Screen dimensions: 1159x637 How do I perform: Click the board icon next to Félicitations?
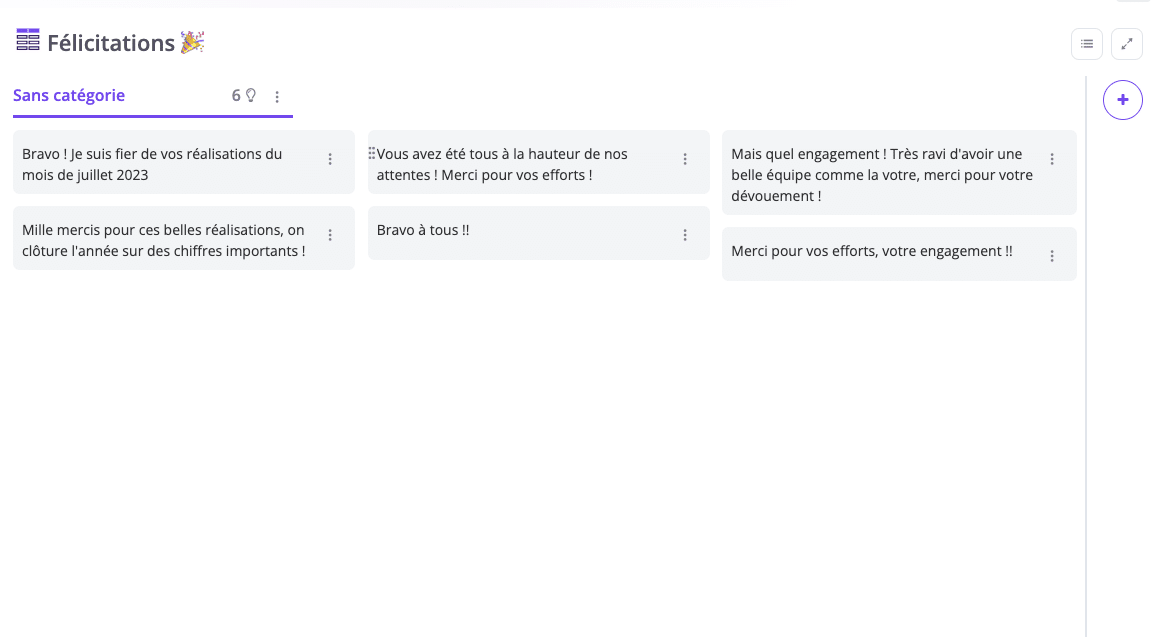pos(28,41)
